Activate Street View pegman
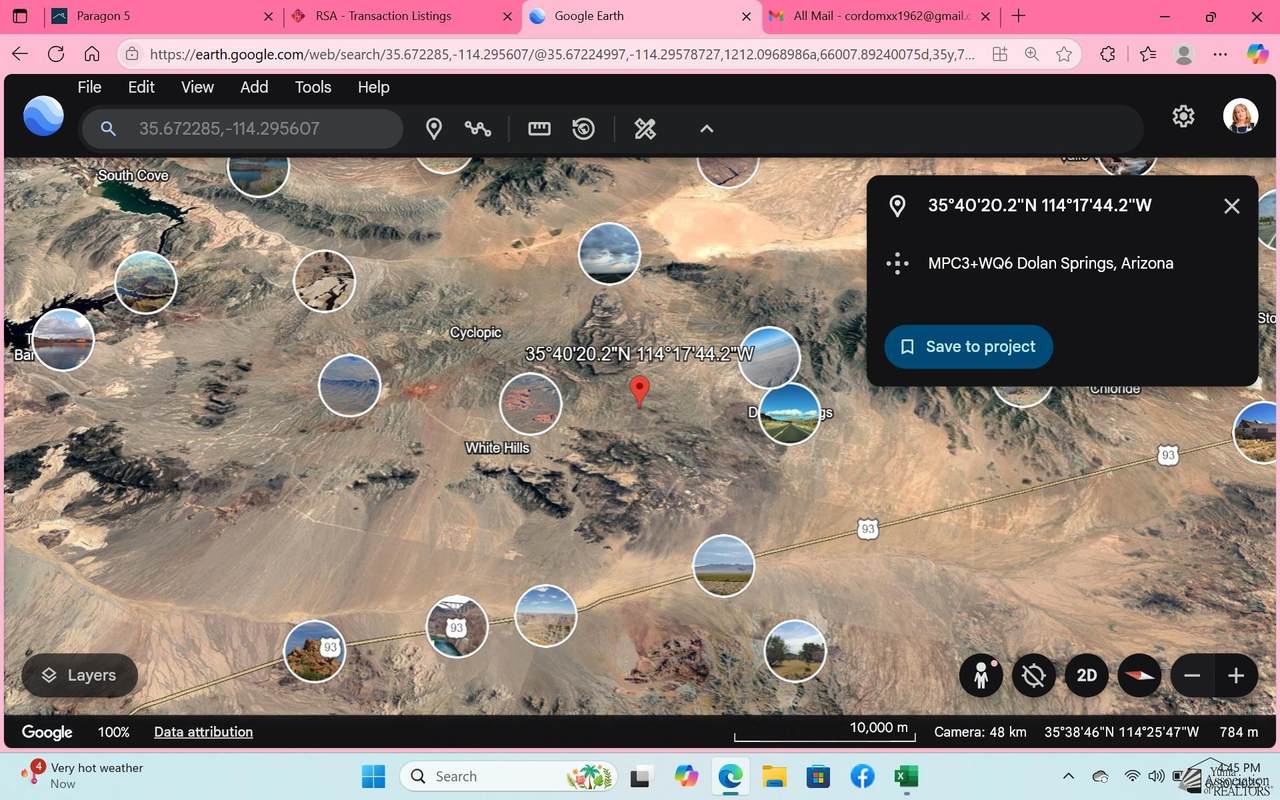This screenshot has width=1280, height=800. coord(981,675)
